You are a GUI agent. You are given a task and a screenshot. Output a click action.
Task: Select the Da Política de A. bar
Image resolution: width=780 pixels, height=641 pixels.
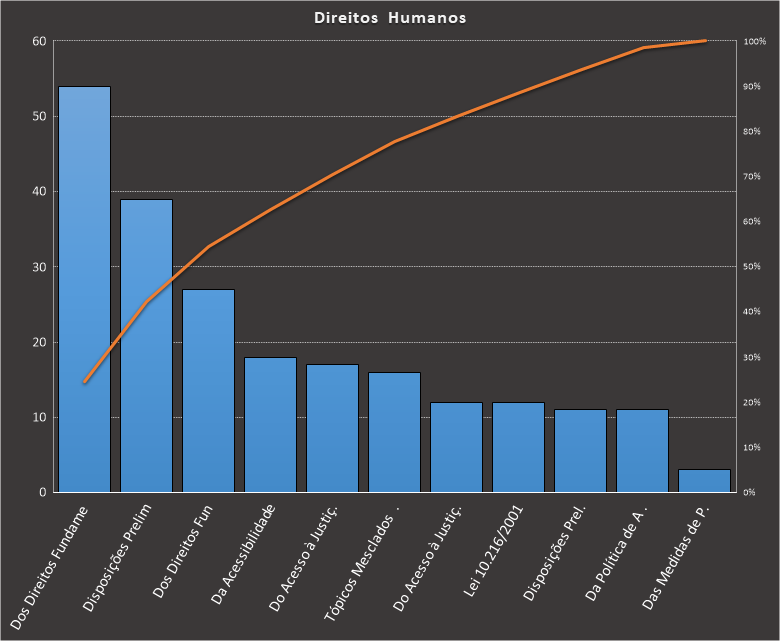642,450
